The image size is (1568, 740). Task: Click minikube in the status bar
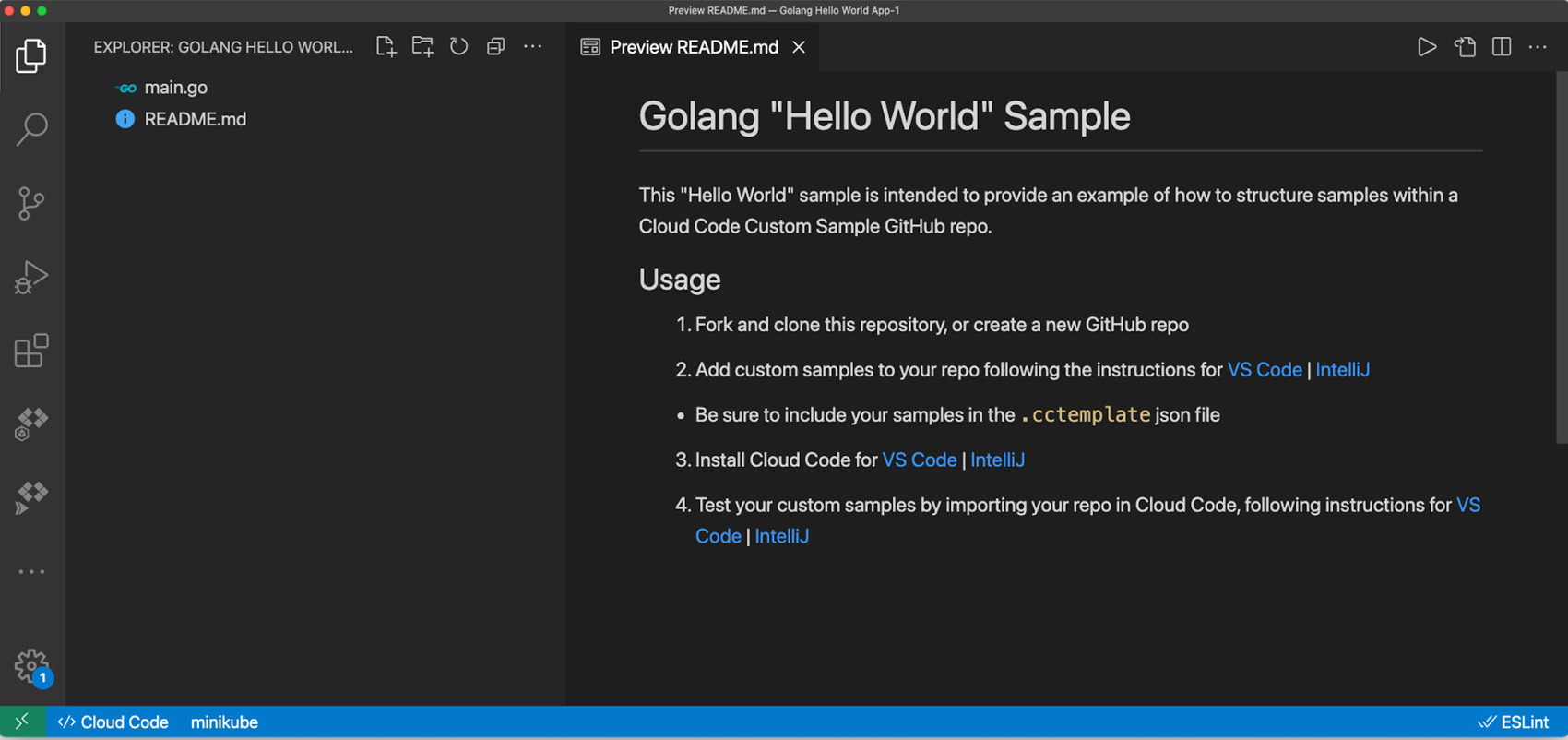point(224,722)
